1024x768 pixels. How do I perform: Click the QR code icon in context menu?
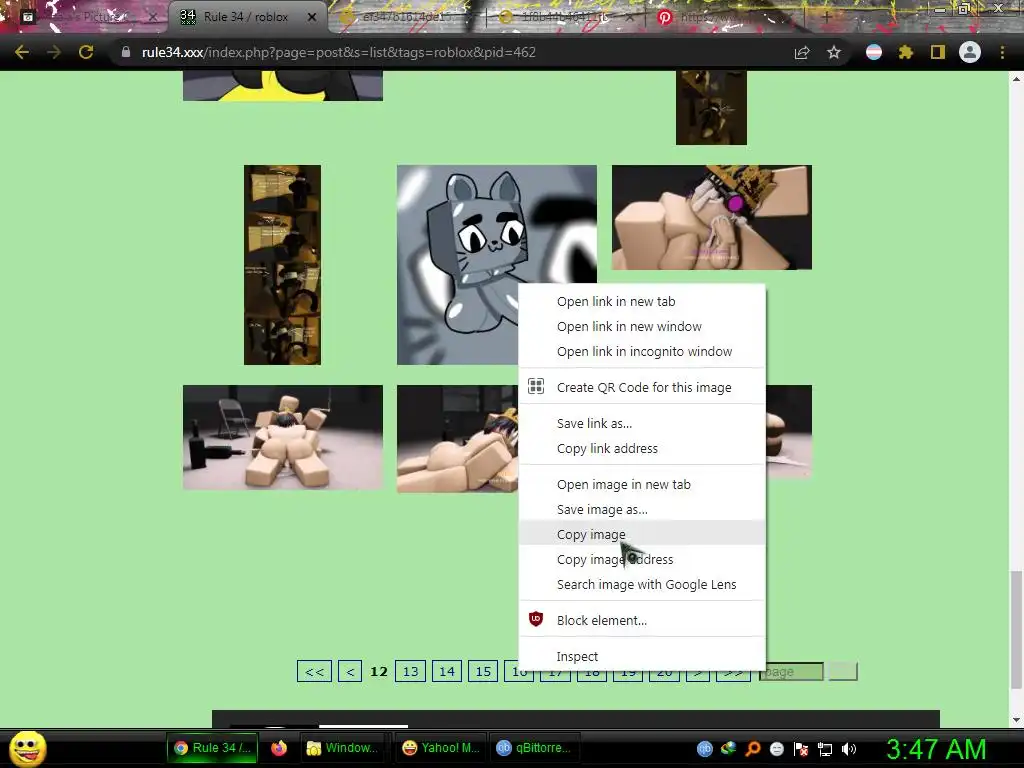(x=536, y=387)
